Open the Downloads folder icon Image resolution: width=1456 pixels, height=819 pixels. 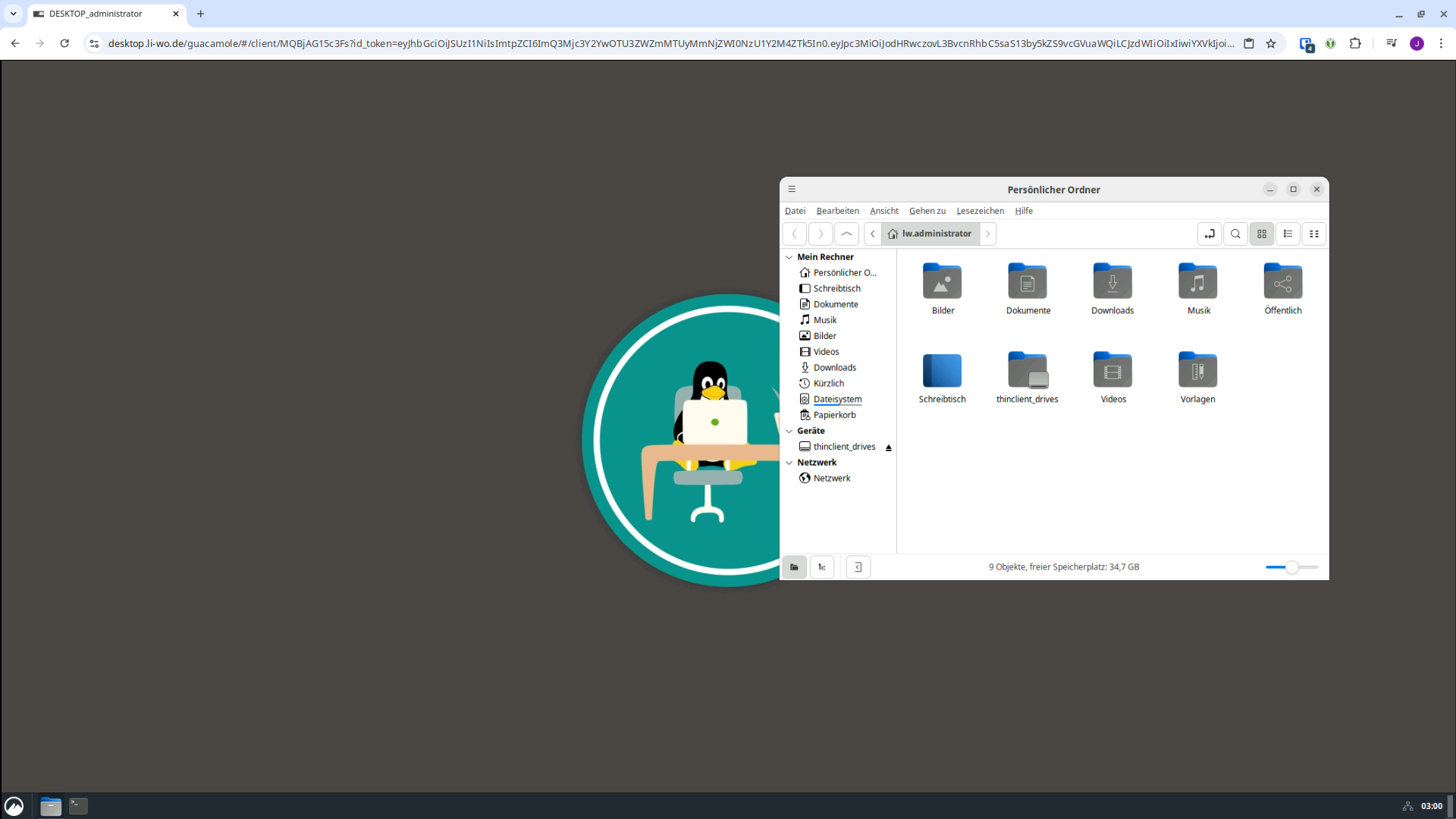(1112, 281)
